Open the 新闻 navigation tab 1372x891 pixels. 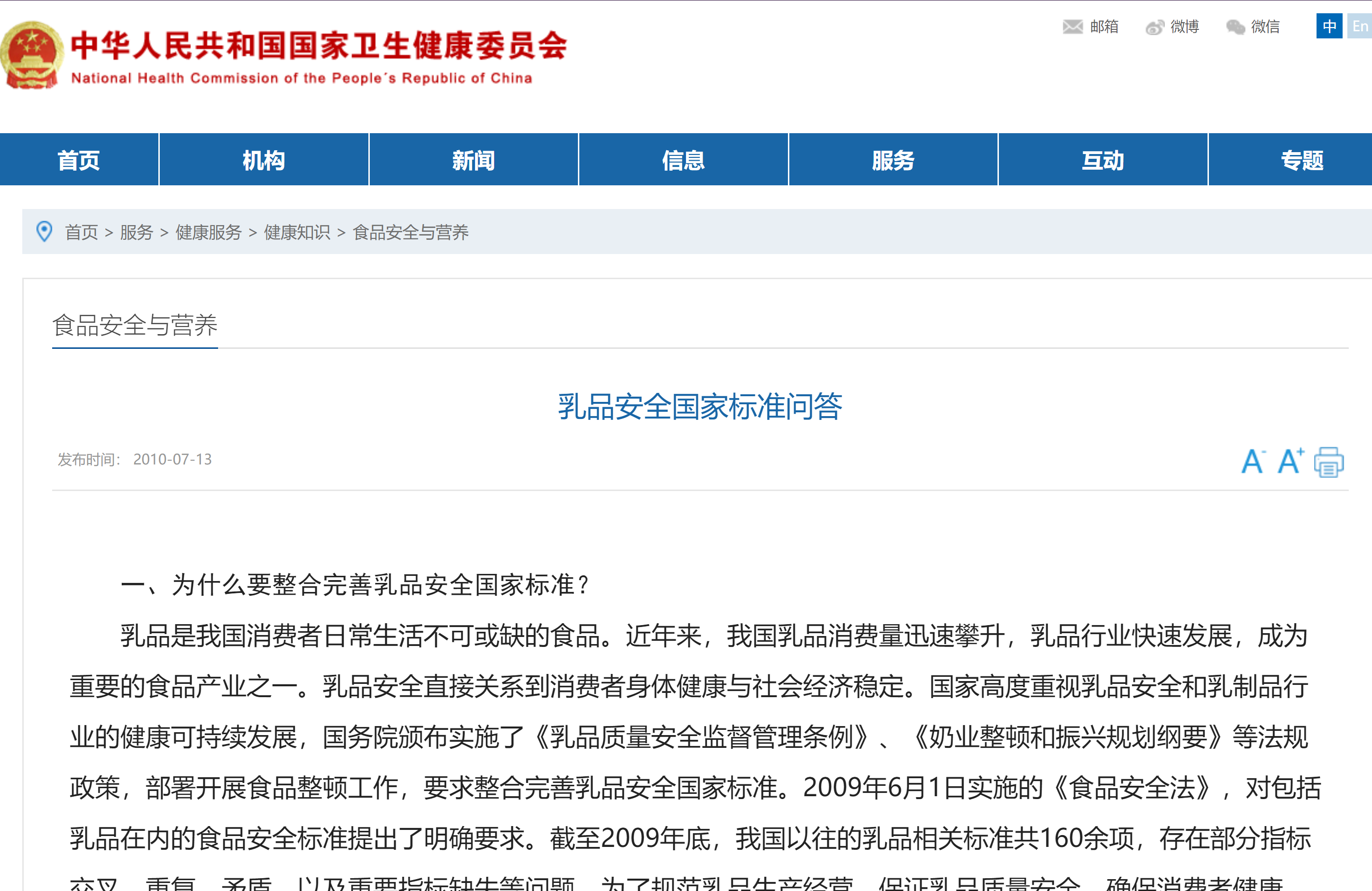pos(473,160)
